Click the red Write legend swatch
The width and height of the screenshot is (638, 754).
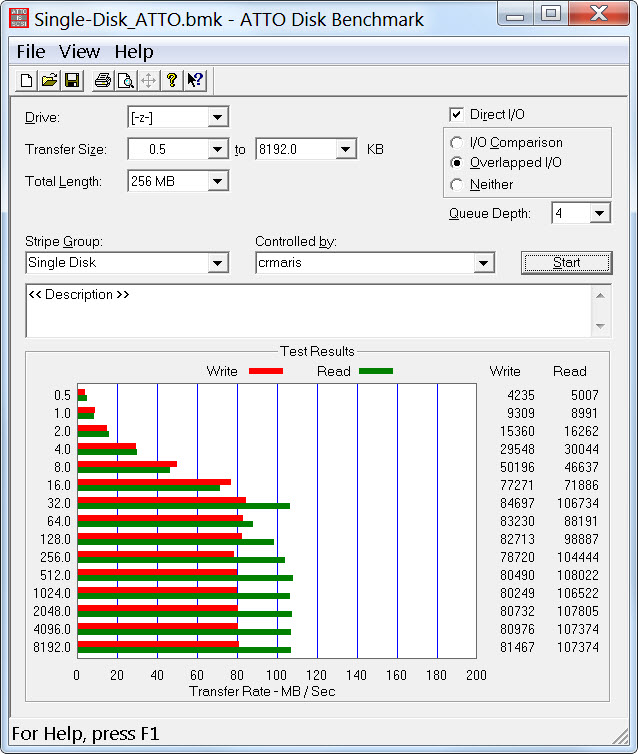(x=266, y=371)
